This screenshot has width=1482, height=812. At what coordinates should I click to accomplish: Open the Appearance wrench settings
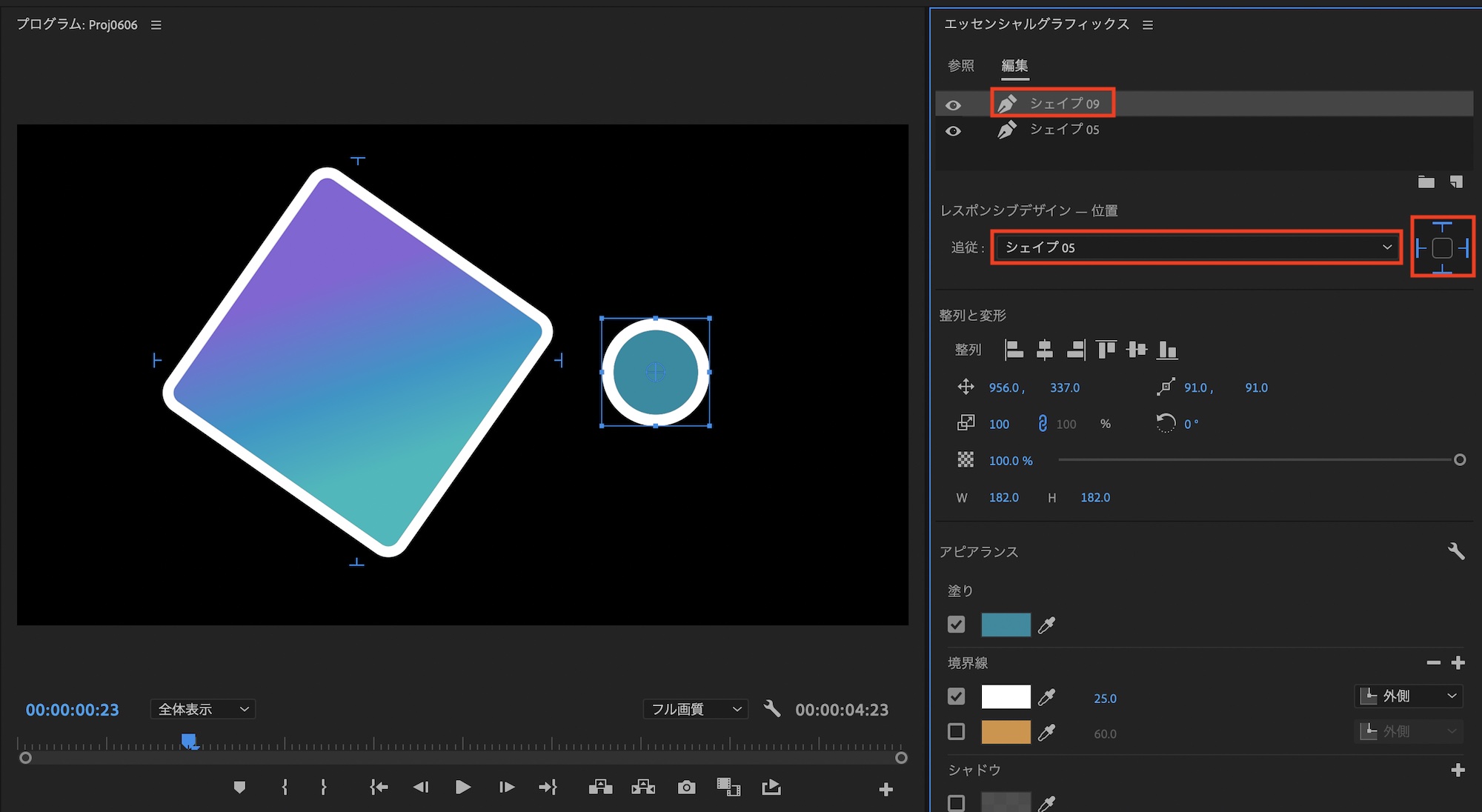(1455, 551)
